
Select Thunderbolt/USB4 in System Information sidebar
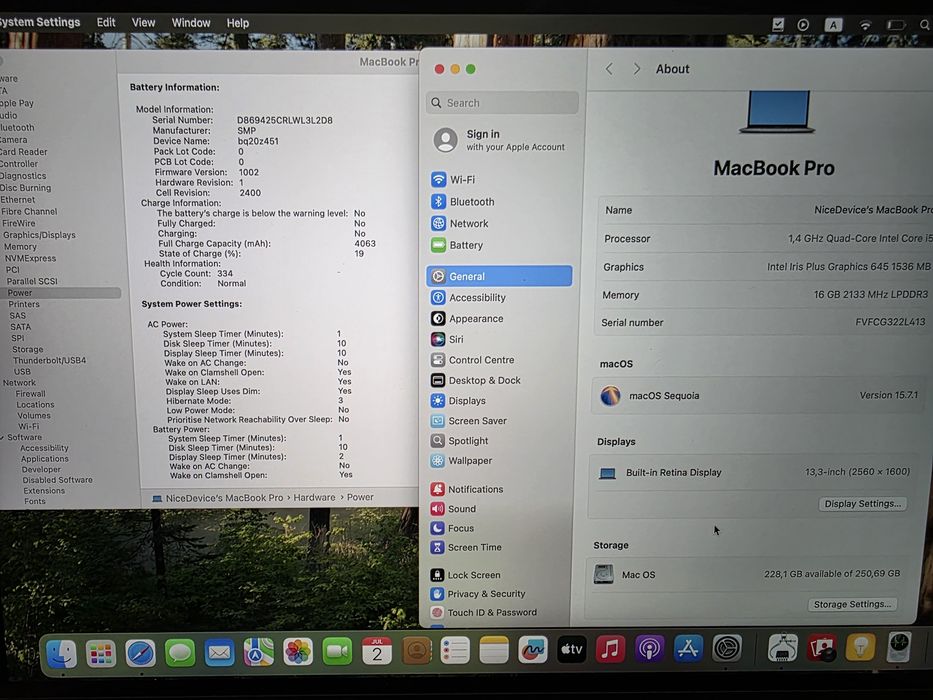tap(49, 360)
